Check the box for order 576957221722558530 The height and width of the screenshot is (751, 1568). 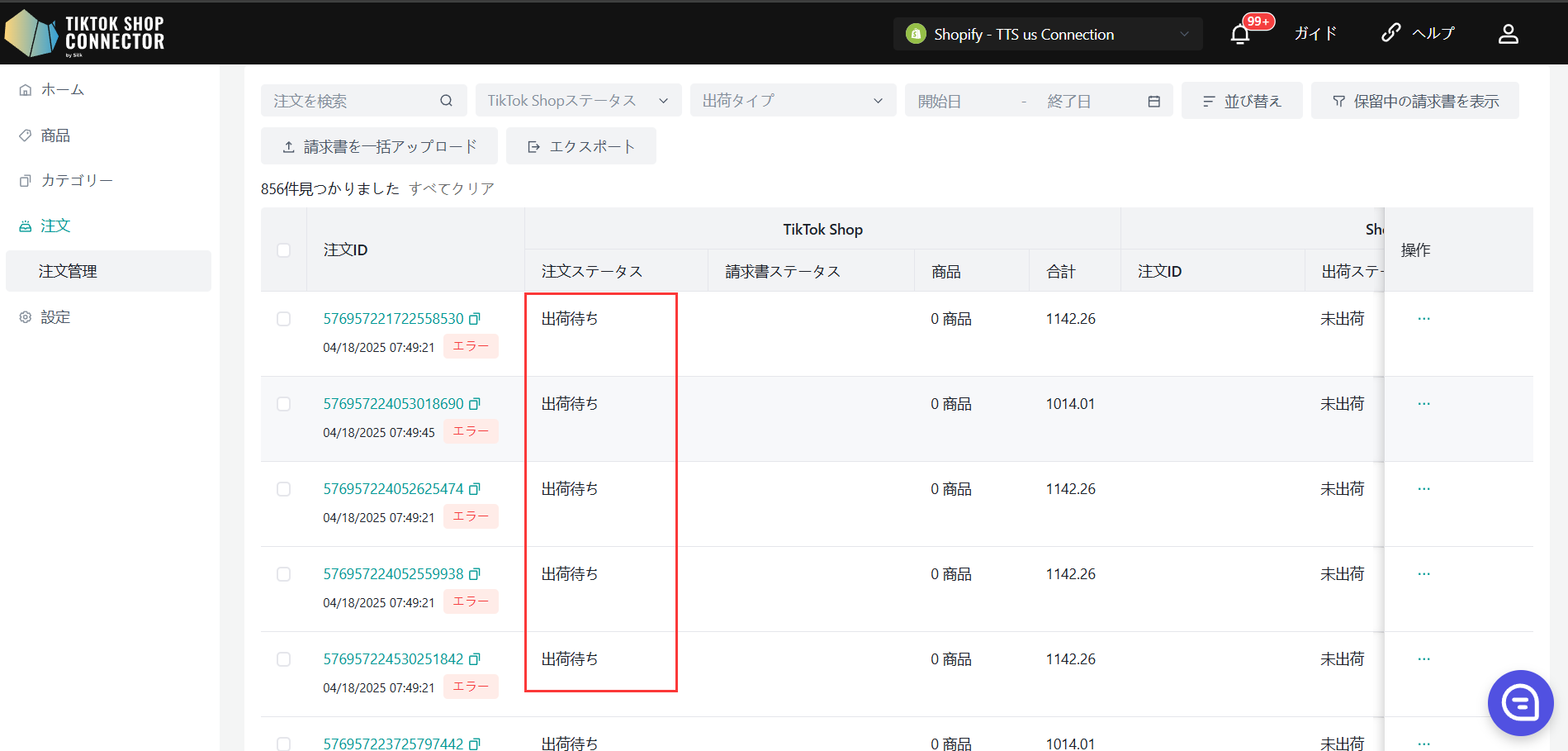(284, 319)
